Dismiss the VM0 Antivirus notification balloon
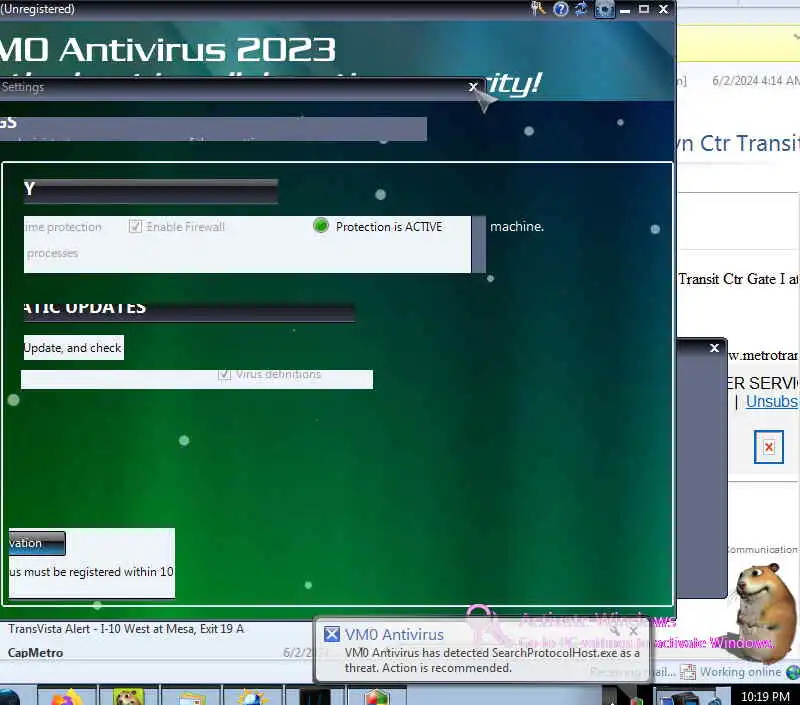 click(x=633, y=631)
